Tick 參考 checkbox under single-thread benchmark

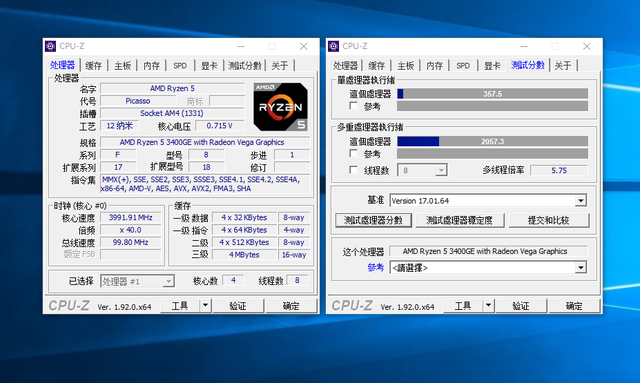pyautogui.click(x=353, y=106)
